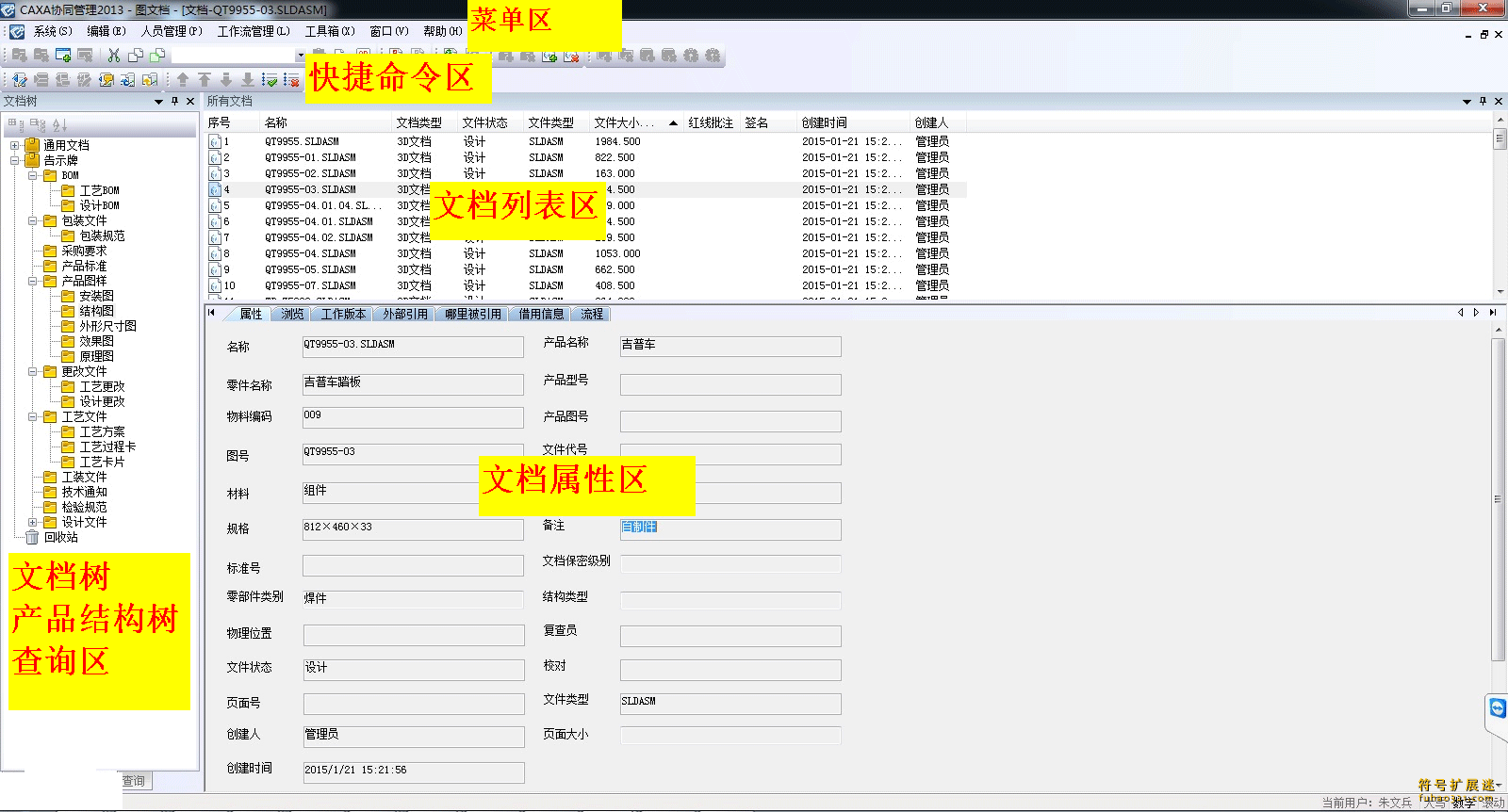Screen dimensions: 1508x812
Task: Collapse the 更改文件 folder node
Action: (x=32, y=371)
